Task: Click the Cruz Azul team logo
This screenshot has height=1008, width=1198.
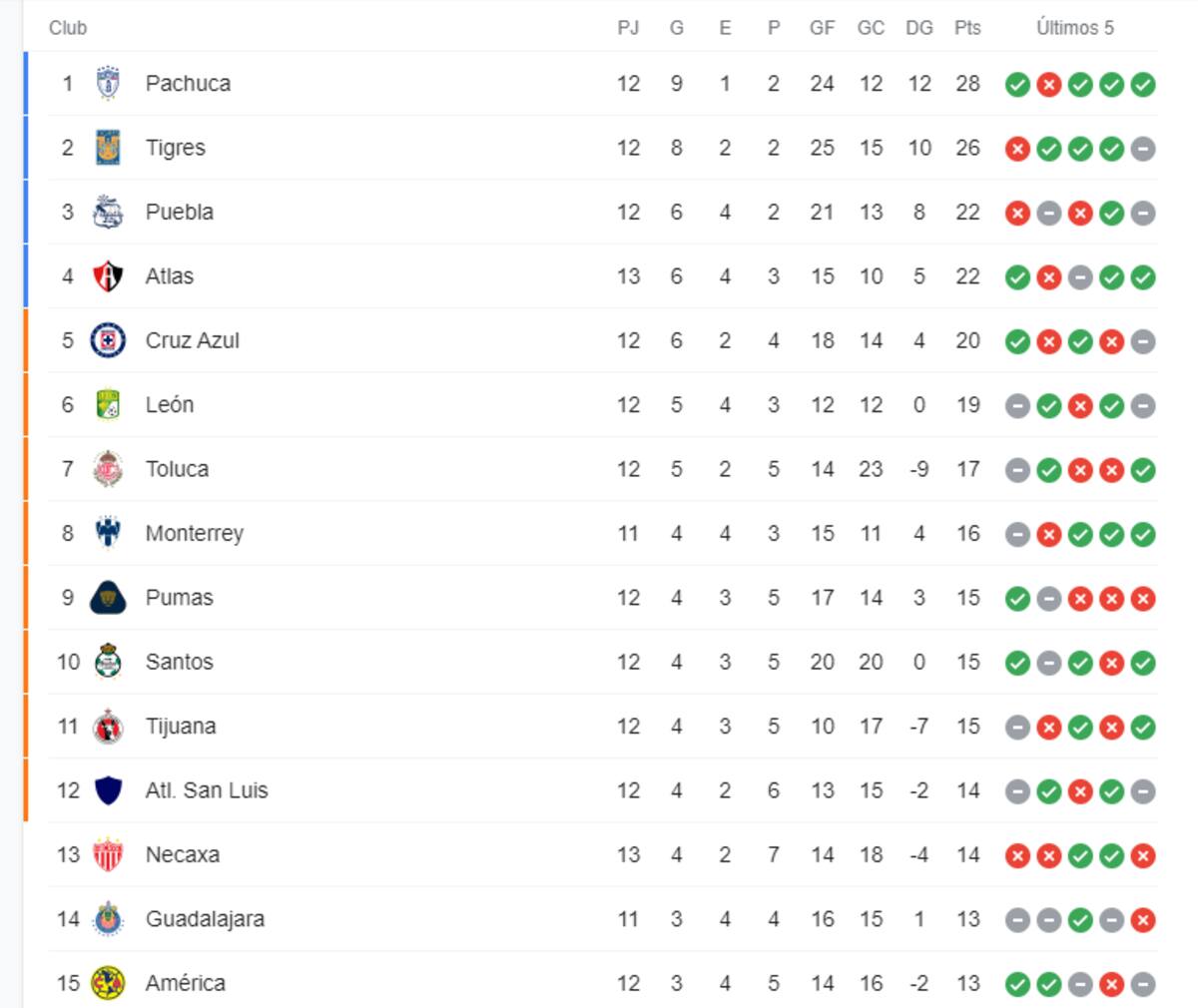Action: 108,340
